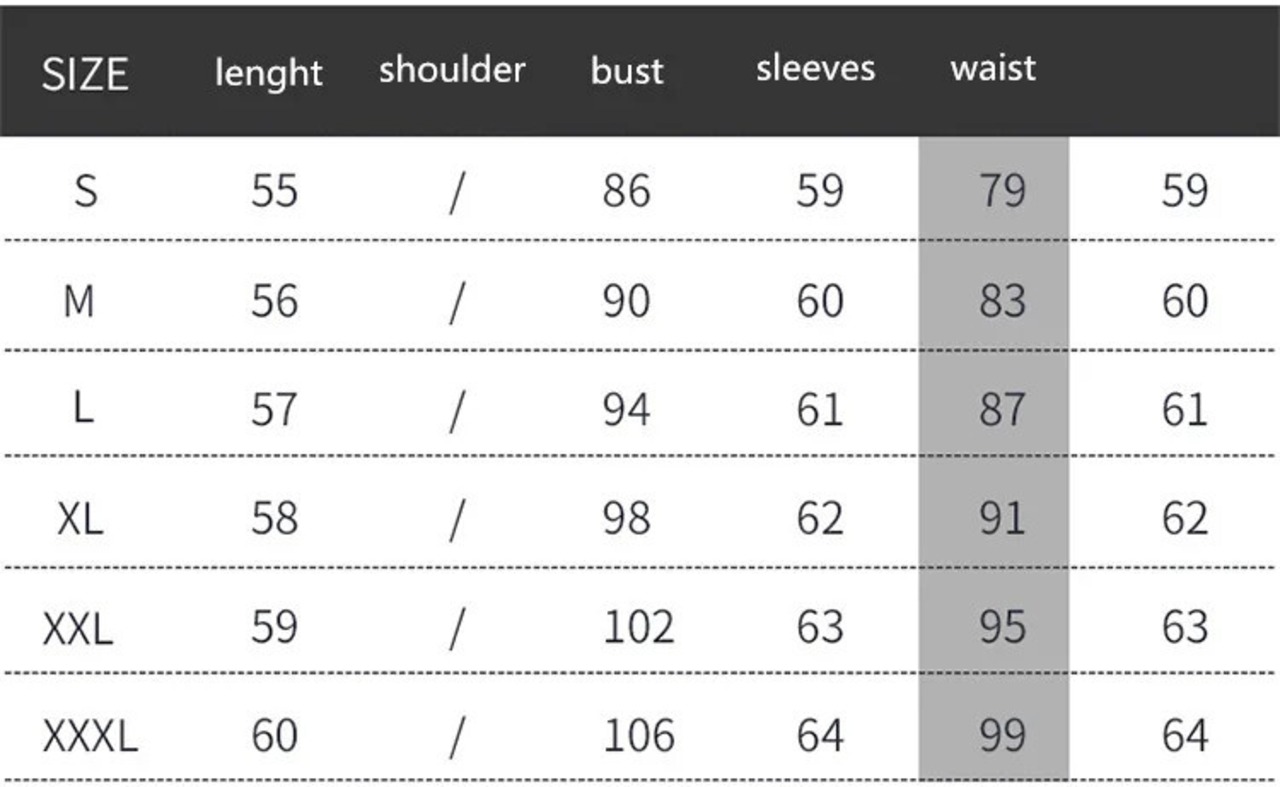Screen dimensions: 1280x787
Task: Click the waist column header
Action: (x=993, y=68)
